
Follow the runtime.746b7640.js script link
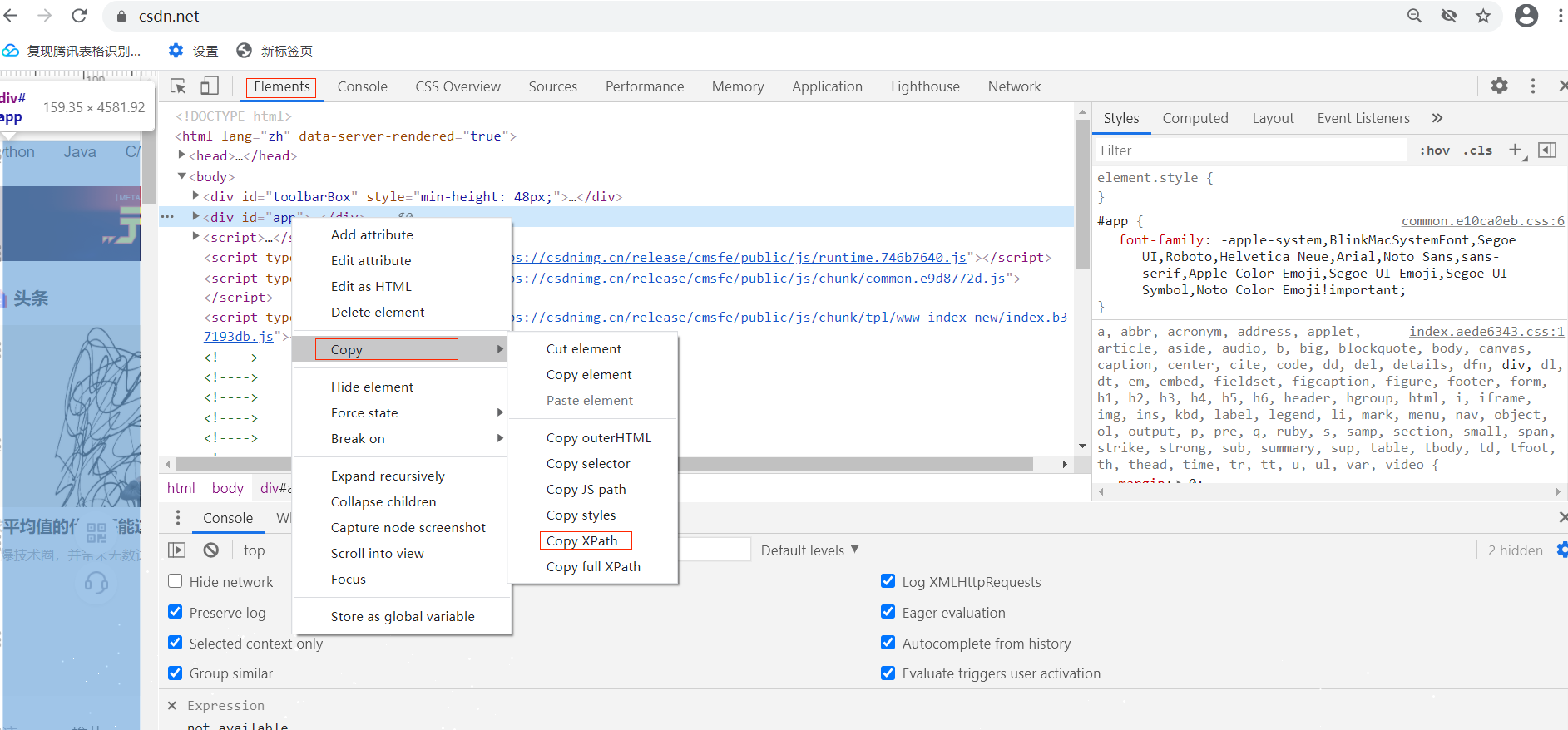click(x=739, y=257)
